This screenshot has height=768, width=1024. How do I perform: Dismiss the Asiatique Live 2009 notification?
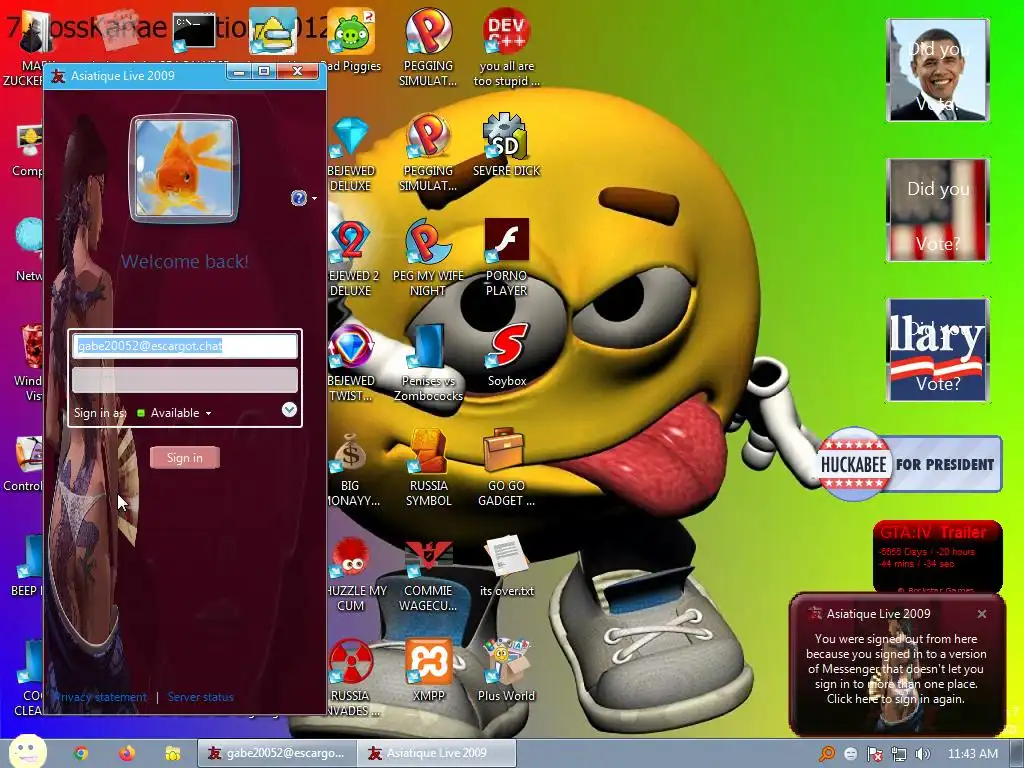point(982,614)
